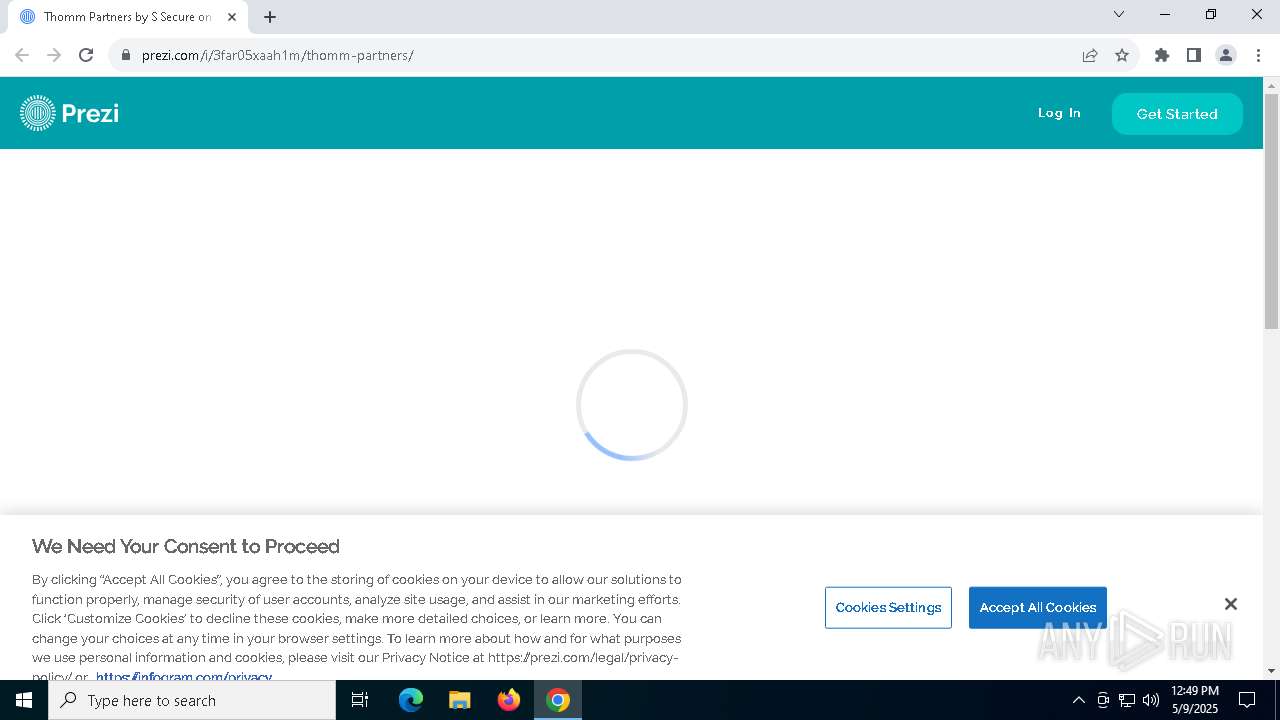The width and height of the screenshot is (1280, 720).
Task: Open the notification center
Action: click(x=1247, y=700)
